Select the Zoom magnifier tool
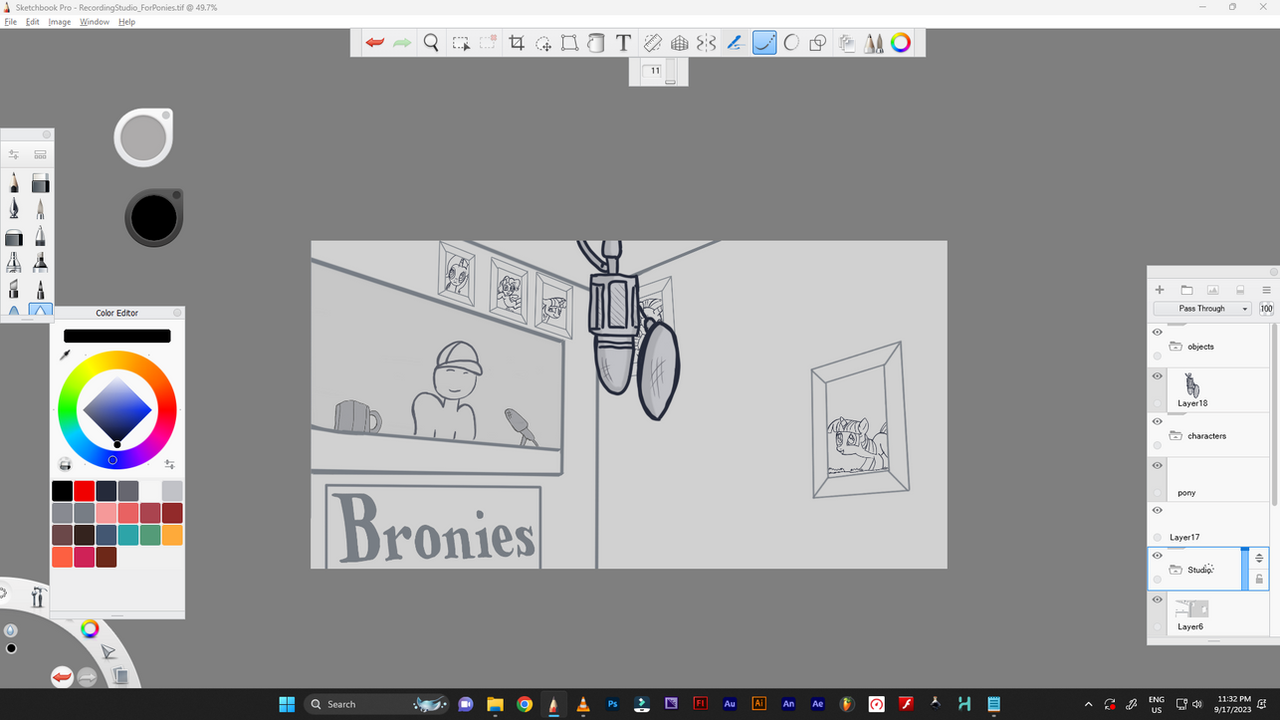The image size is (1280, 720). (x=431, y=43)
